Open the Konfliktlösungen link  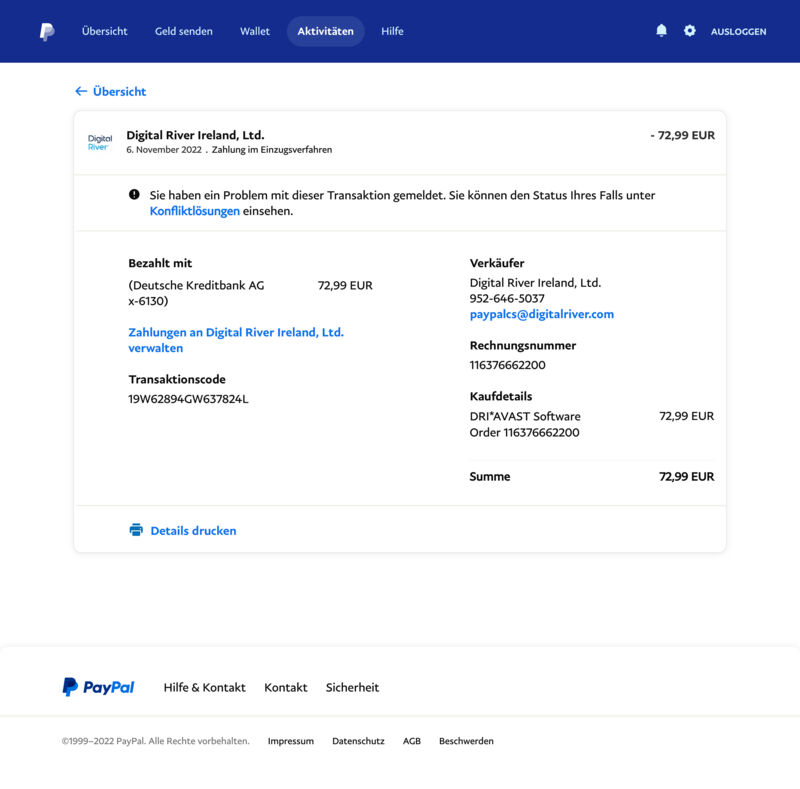click(194, 211)
